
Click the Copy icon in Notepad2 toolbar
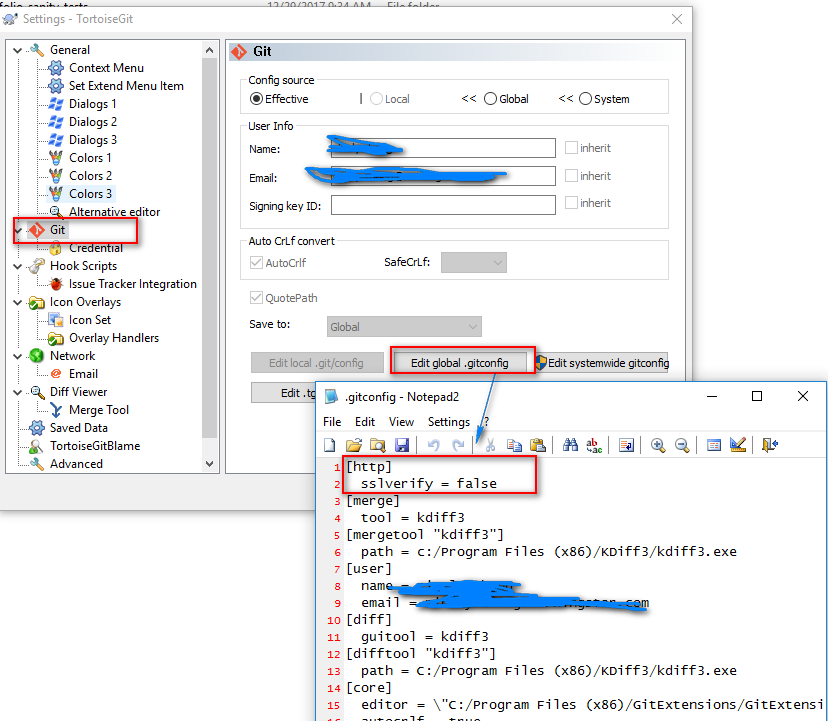tap(514, 445)
